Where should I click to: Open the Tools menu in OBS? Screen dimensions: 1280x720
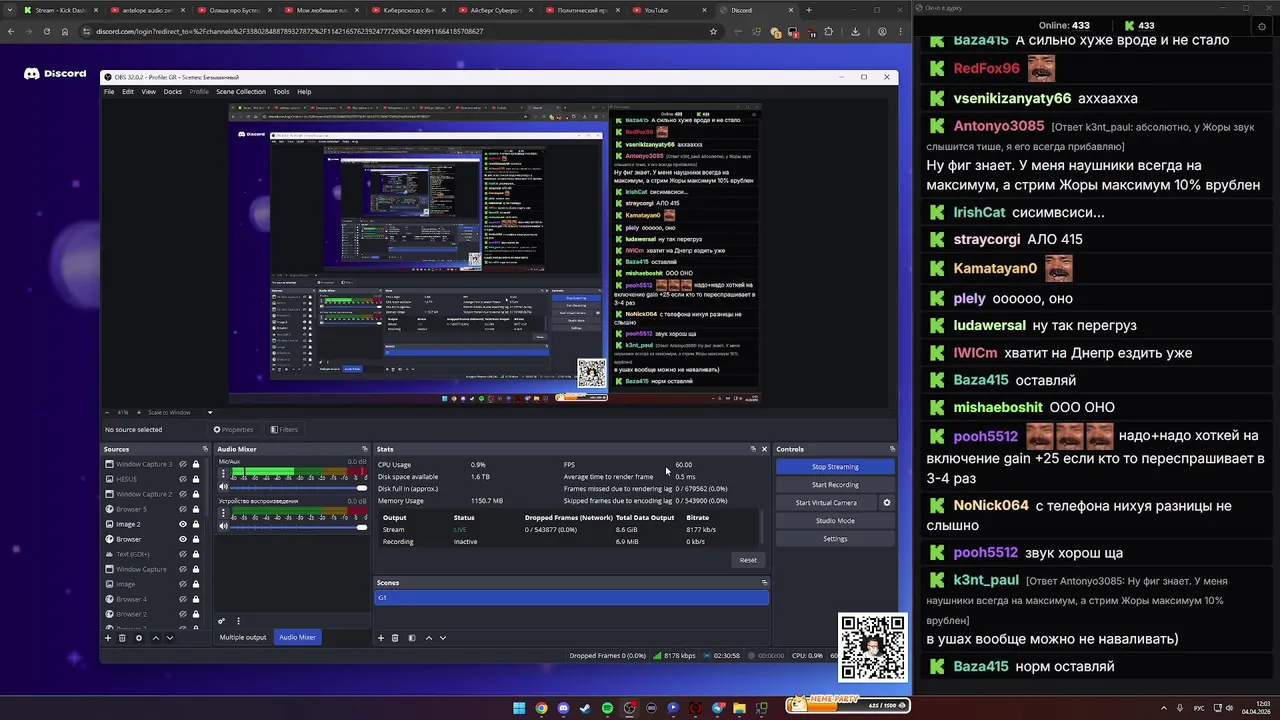point(281,92)
